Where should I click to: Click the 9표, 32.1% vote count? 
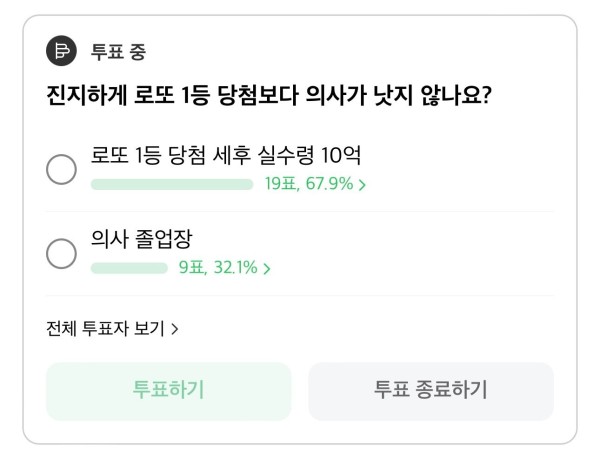pos(218,268)
